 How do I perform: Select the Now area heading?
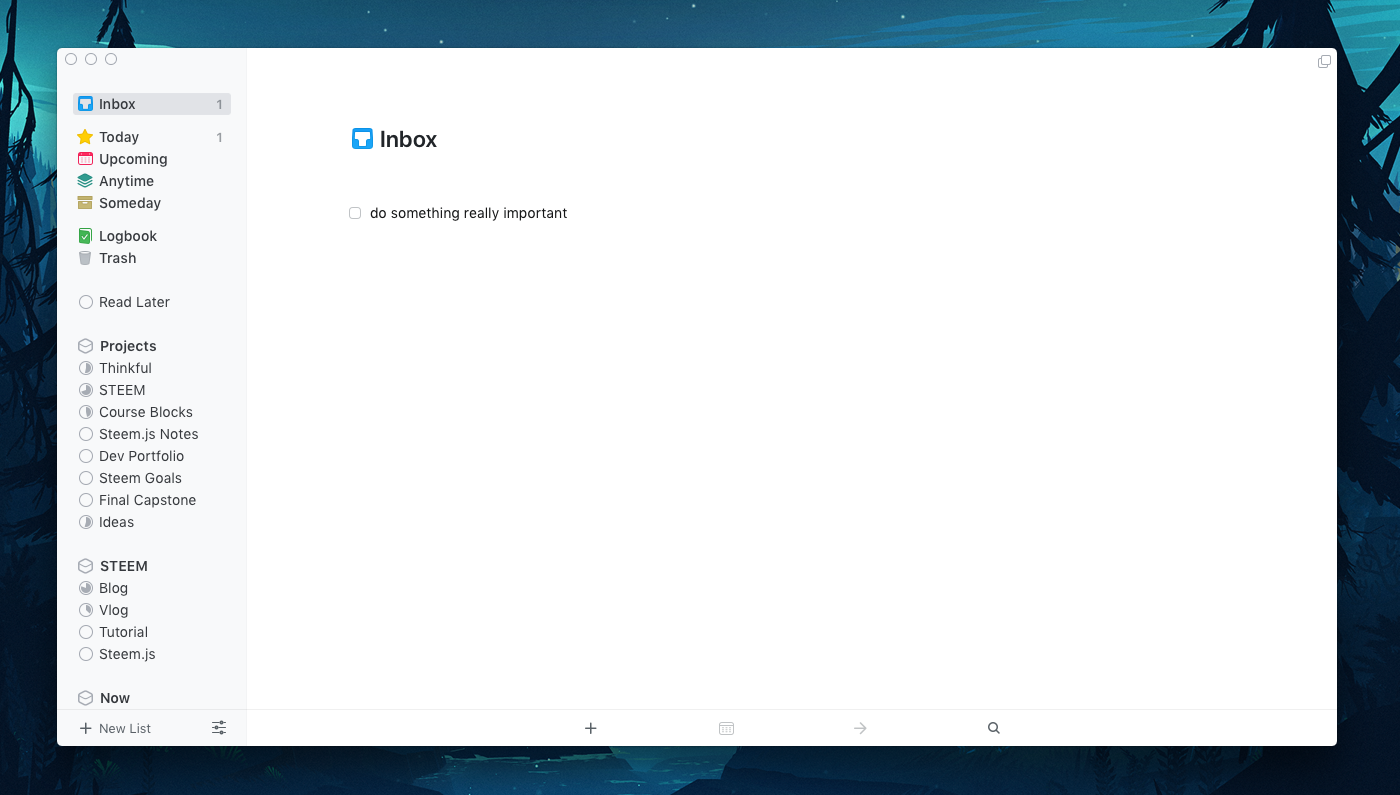click(x=152, y=698)
